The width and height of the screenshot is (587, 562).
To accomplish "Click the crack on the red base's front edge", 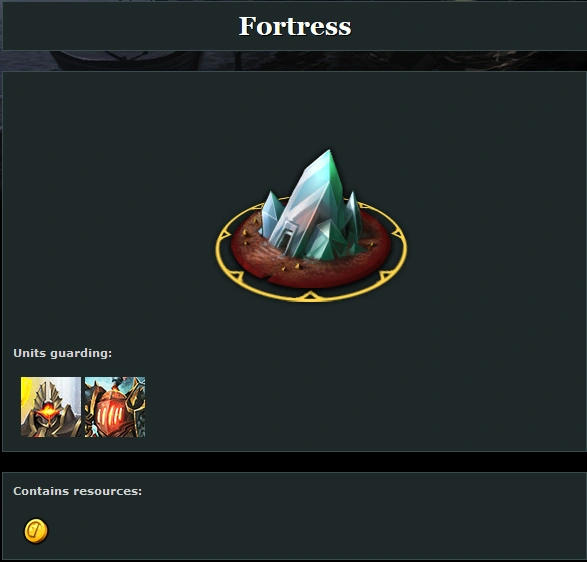I will tap(265, 277).
